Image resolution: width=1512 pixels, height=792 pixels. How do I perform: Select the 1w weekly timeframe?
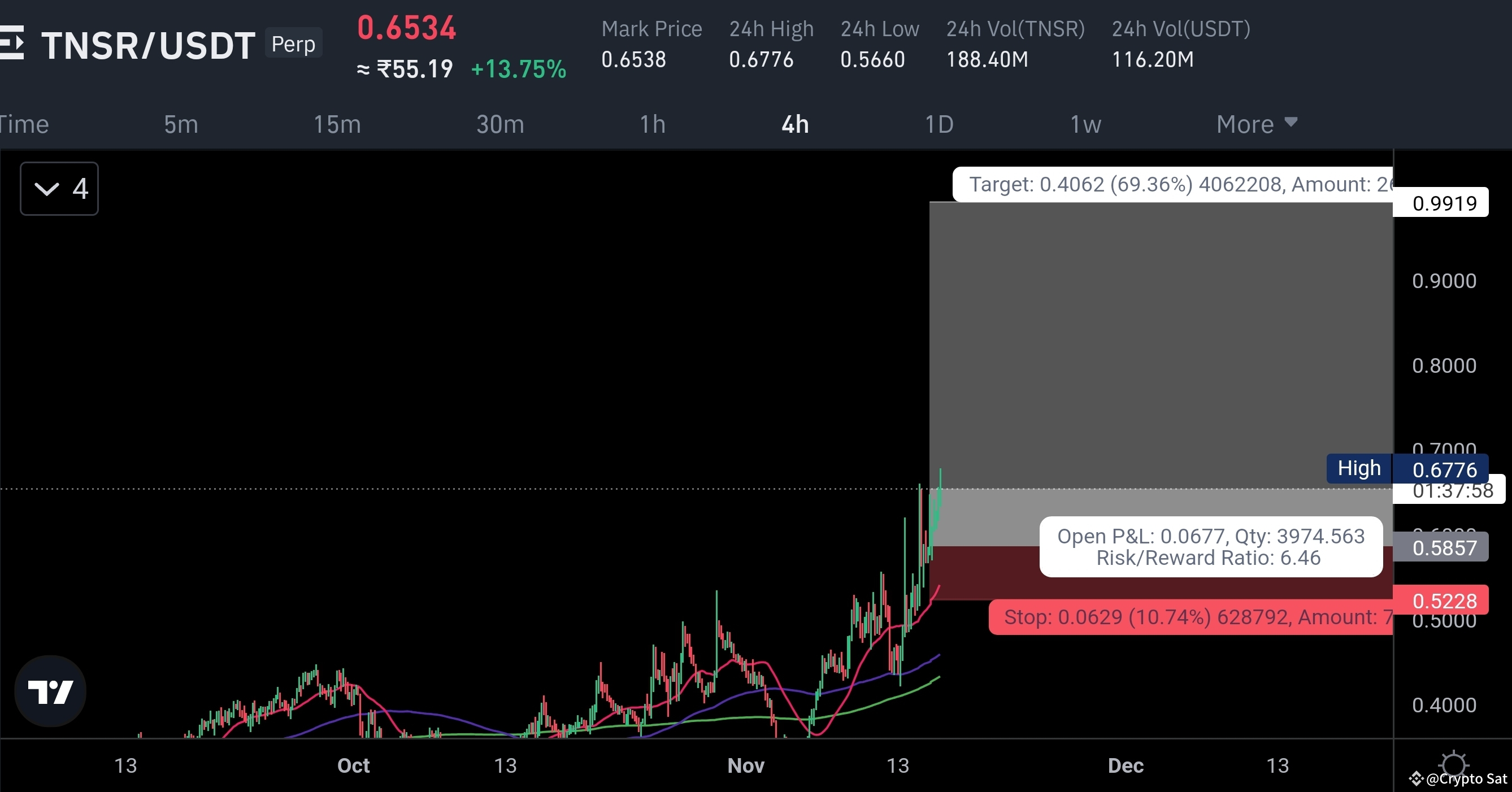1085,124
